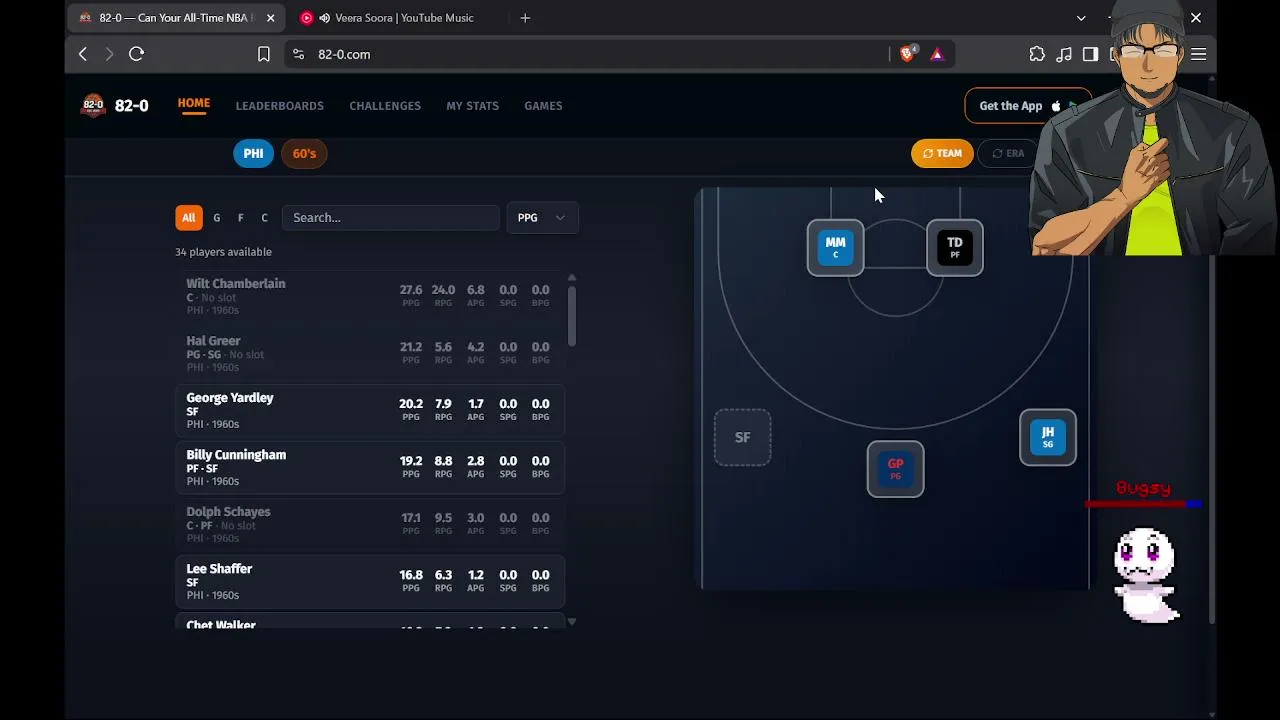Screen dimensions: 1280x720
Task: Select Billy Cunningham from the player list
Action: [370, 468]
